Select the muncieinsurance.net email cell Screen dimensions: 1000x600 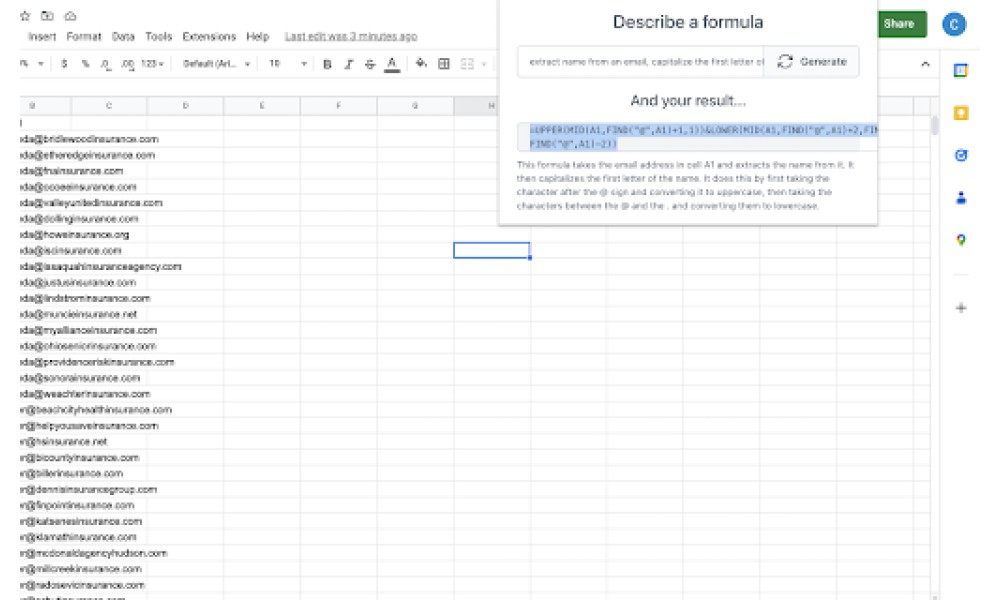(x=78, y=314)
